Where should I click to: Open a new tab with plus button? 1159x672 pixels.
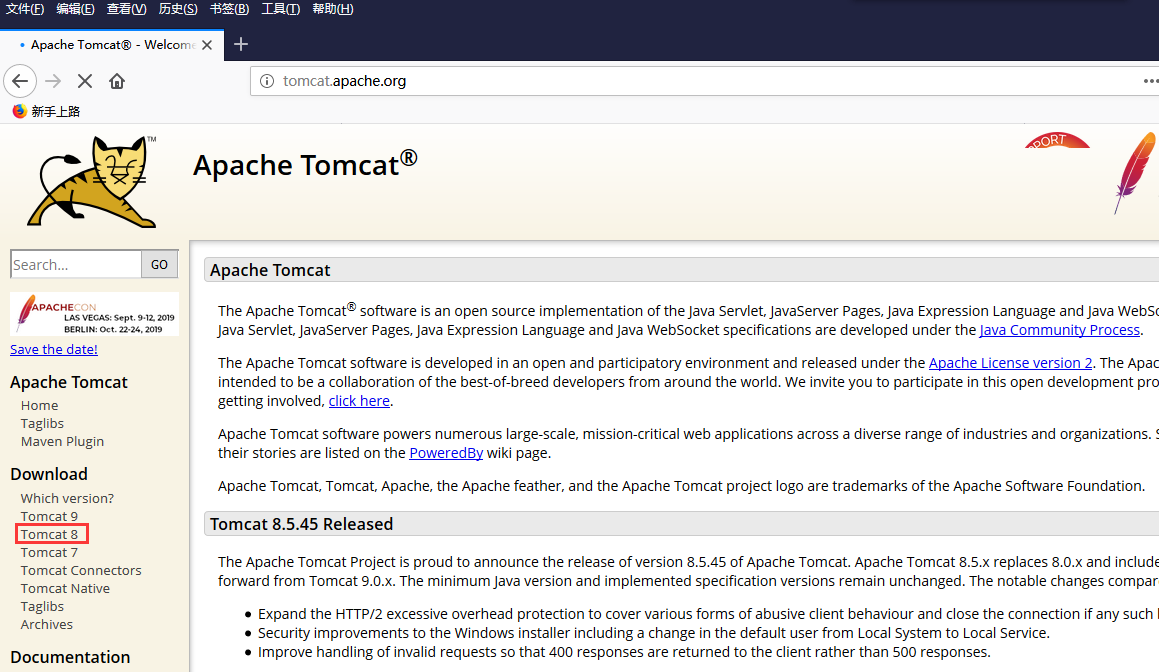(x=240, y=44)
